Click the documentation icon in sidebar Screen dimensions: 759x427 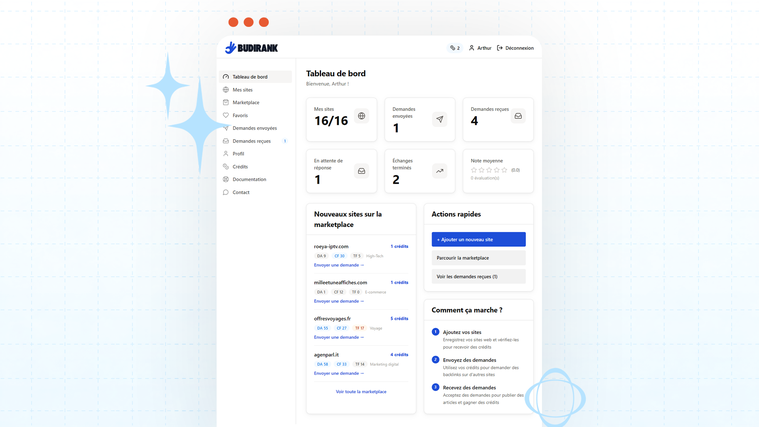[x=226, y=179]
